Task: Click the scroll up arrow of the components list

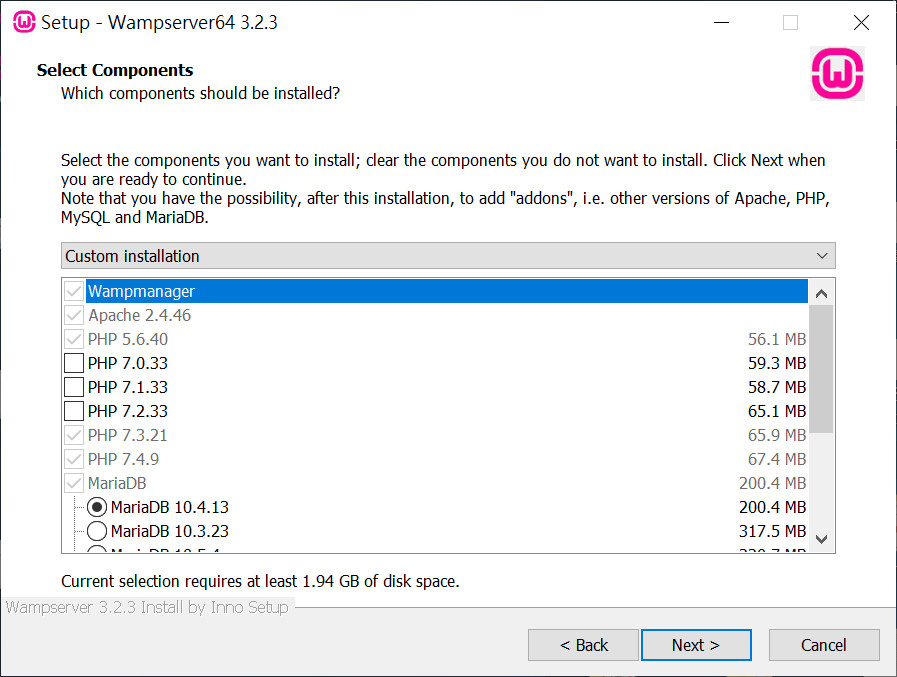Action: (821, 294)
